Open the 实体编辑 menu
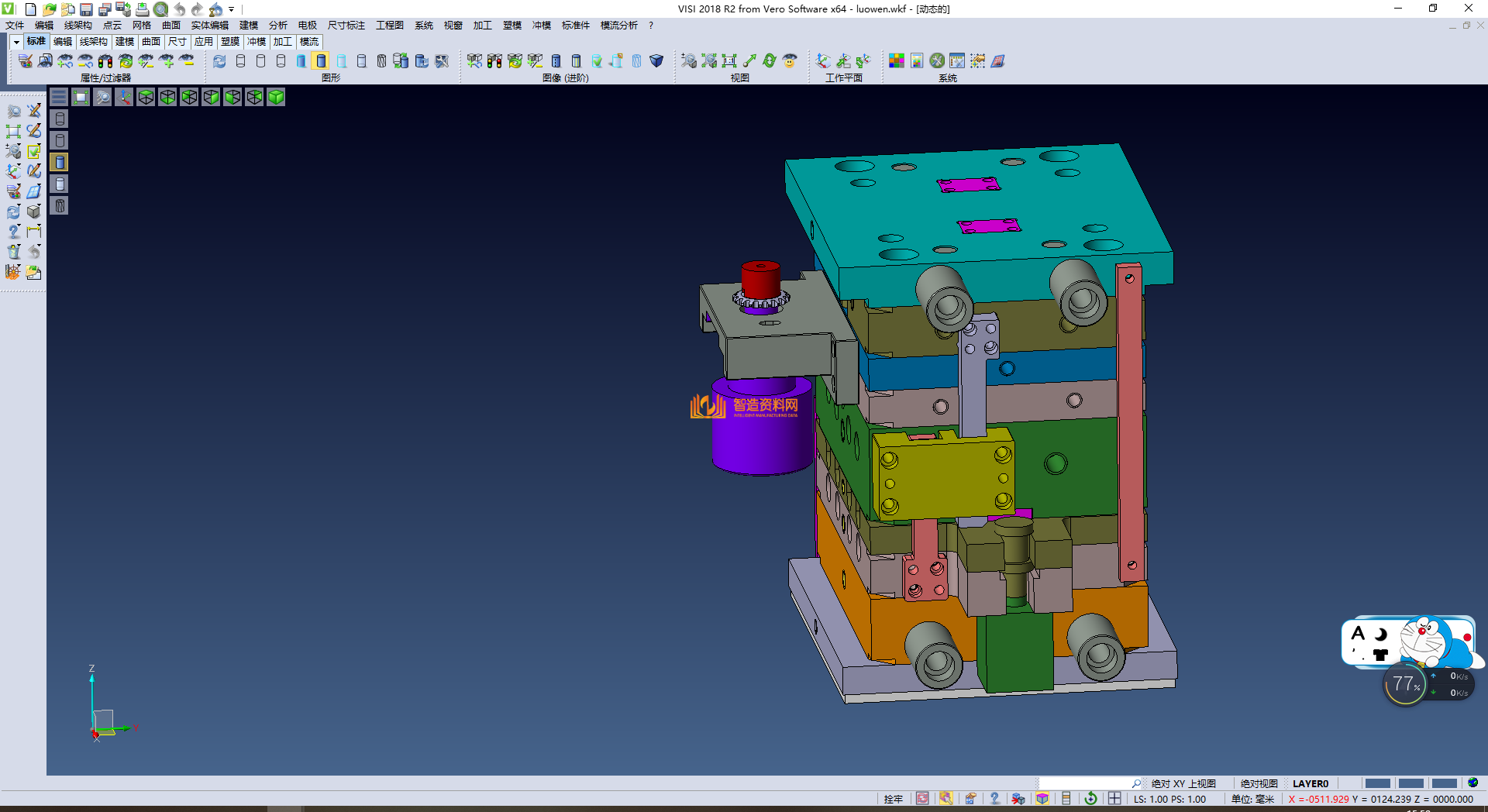The height and width of the screenshot is (812, 1488). (x=209, y=26)
